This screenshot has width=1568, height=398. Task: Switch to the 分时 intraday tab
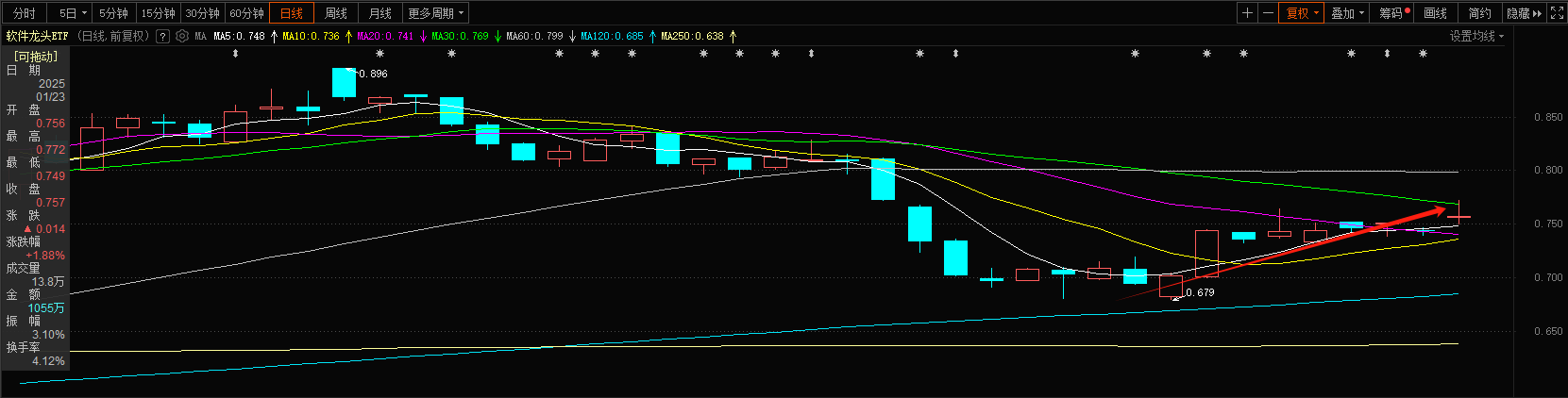[x=25, y=13]
